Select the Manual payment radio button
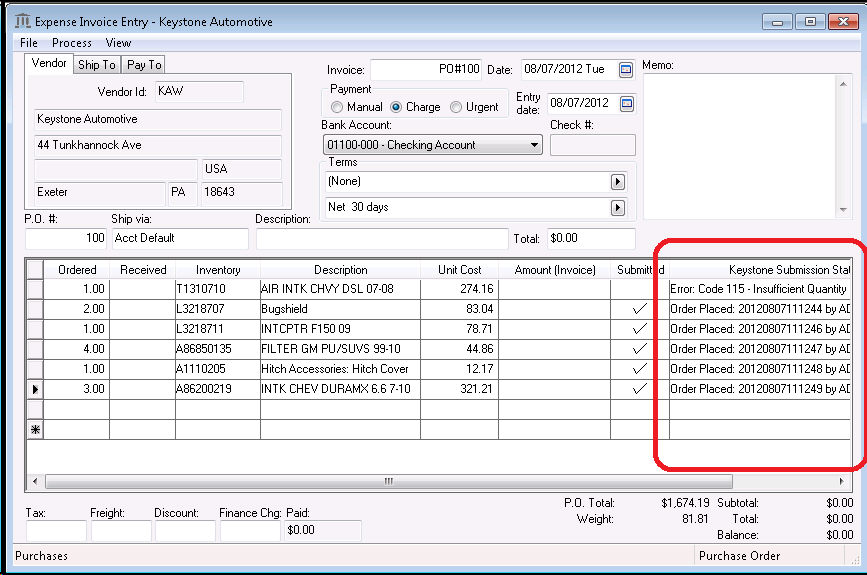867x575 pixels. (337, 107)
